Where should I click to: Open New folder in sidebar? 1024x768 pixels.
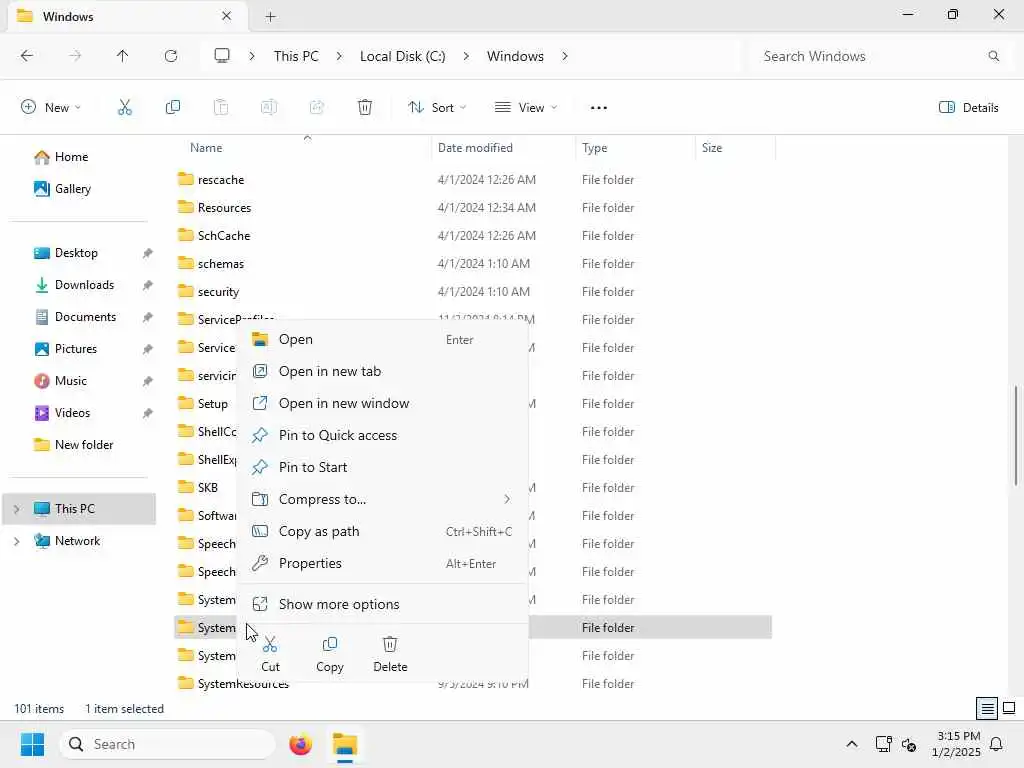(x=73, y=445)
